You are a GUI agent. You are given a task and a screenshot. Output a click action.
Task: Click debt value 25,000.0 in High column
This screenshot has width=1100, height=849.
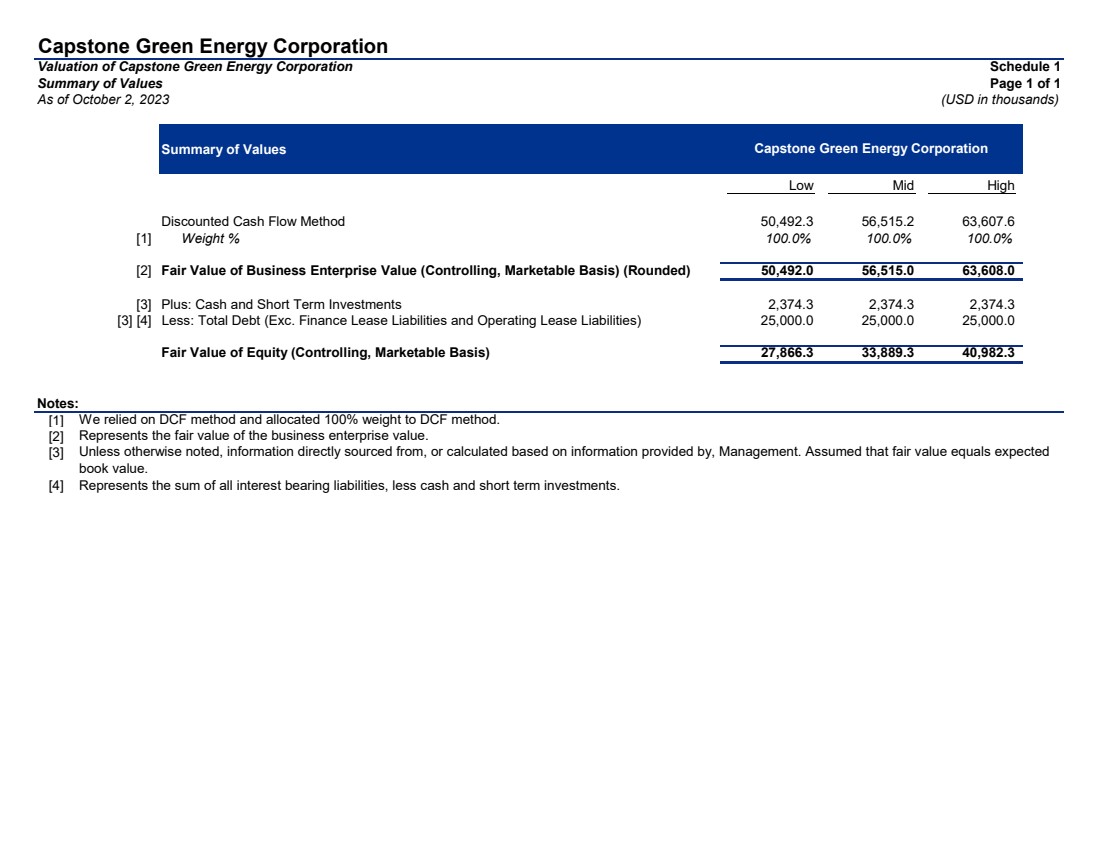988,321
